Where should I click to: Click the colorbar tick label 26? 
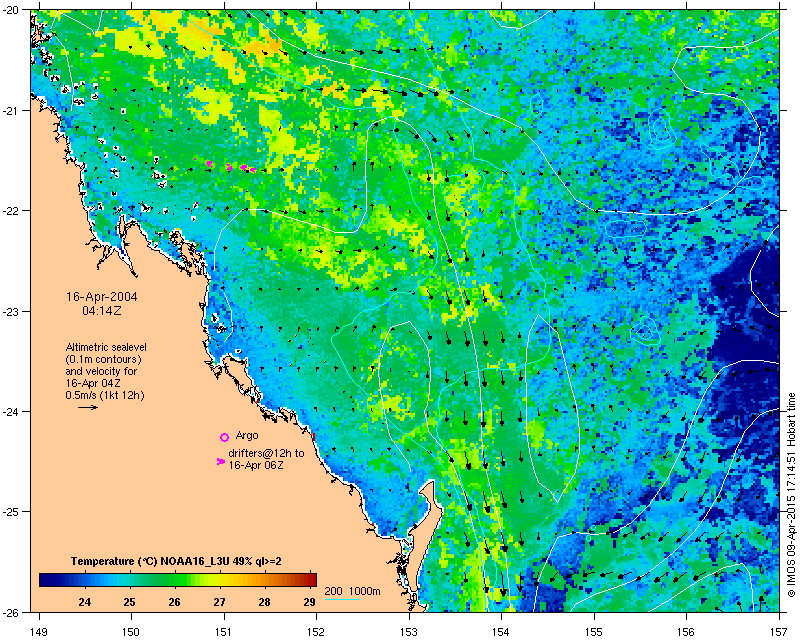pyautogui.click(x=174, y=602)
